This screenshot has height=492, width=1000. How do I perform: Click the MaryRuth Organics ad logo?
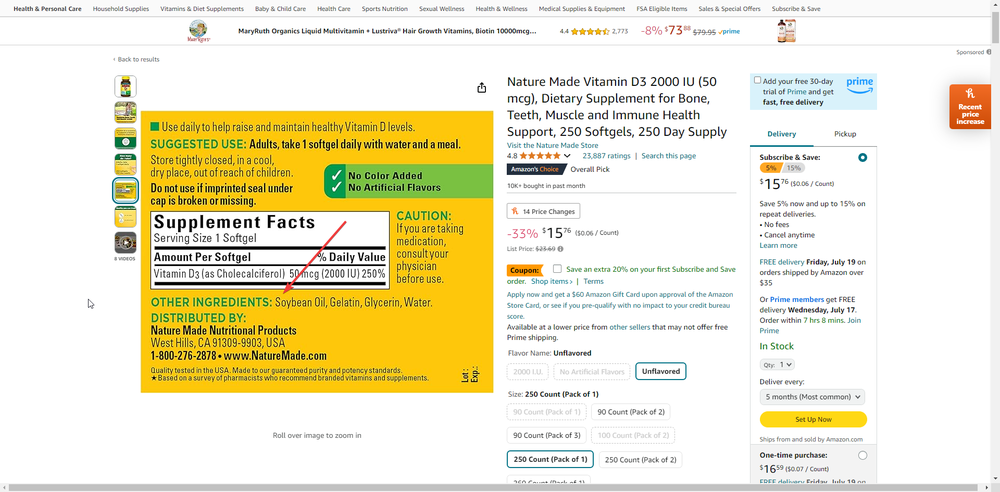pyautogui.click(x=198, y=31)
